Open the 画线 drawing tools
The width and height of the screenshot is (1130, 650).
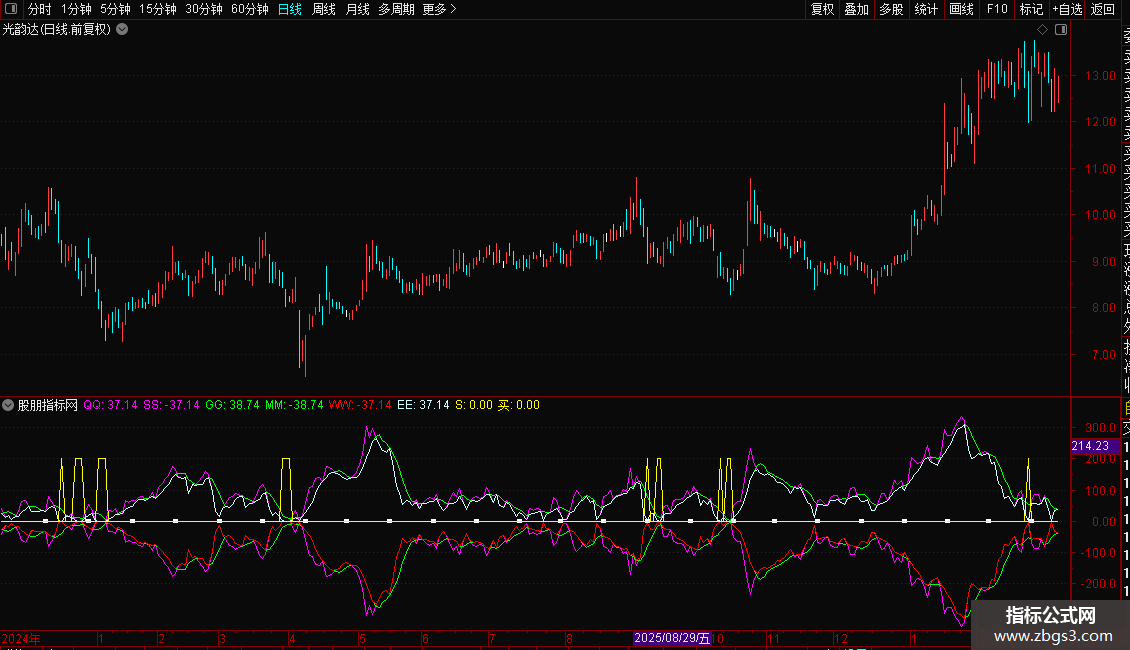(x=961, y=9)
